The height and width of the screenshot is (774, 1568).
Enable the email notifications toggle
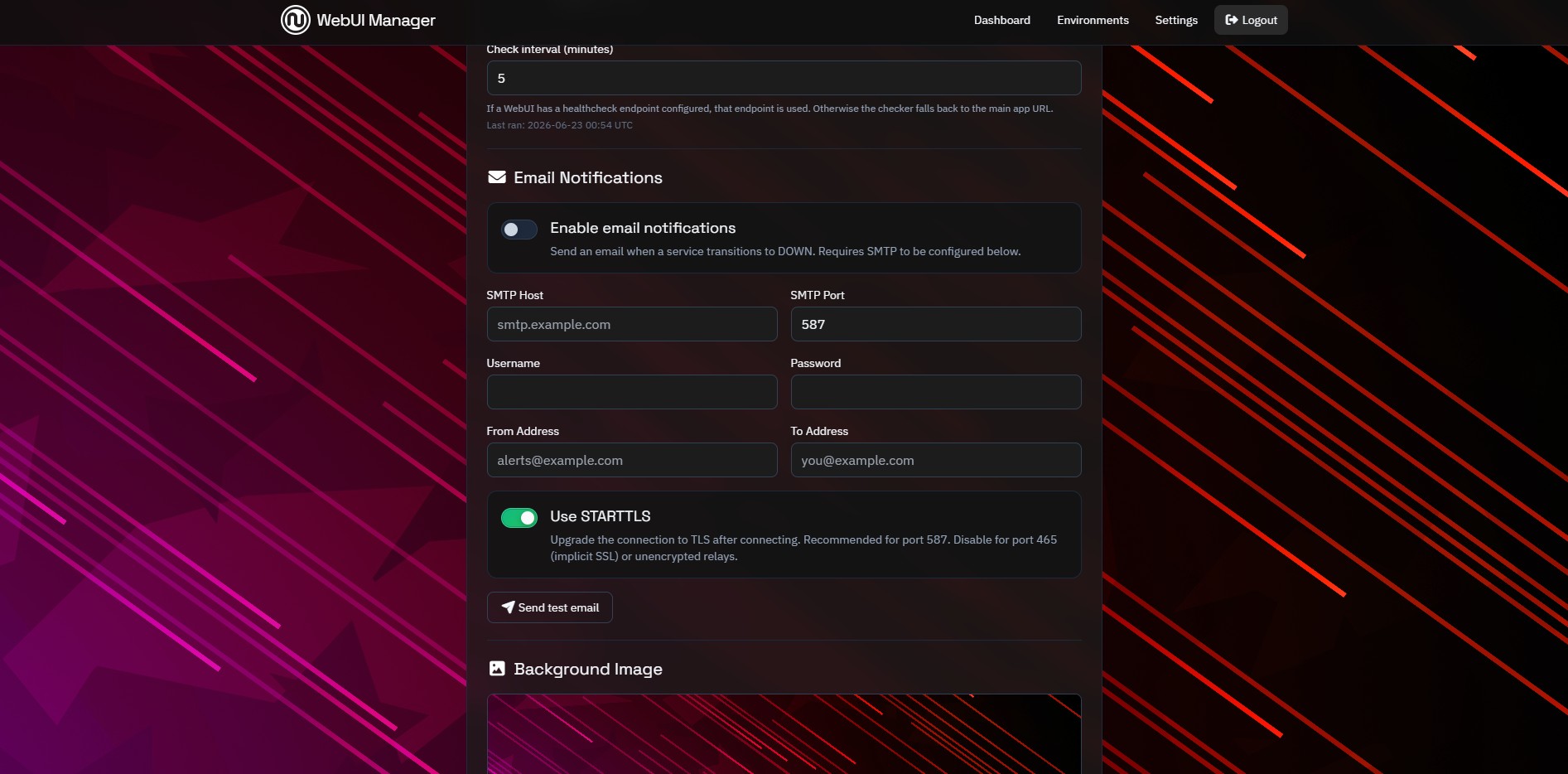pos(519,230)
